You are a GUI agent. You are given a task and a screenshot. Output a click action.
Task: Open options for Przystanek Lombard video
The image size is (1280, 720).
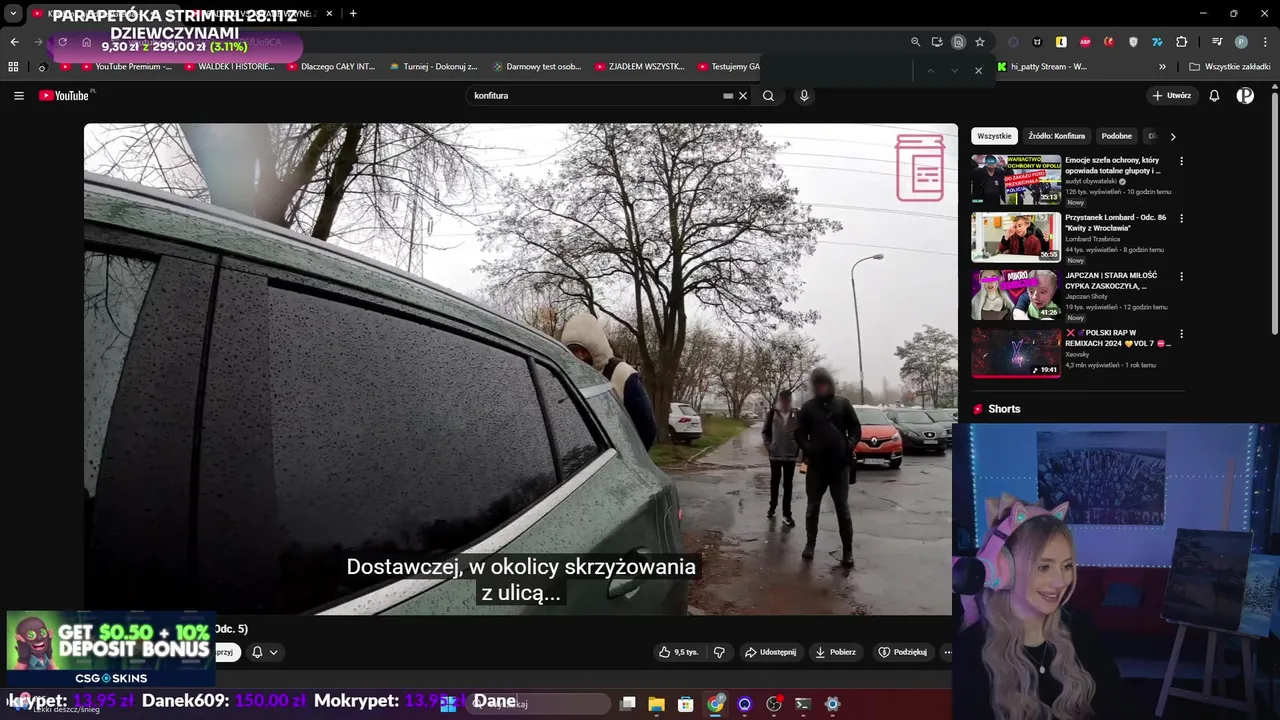1181,218
